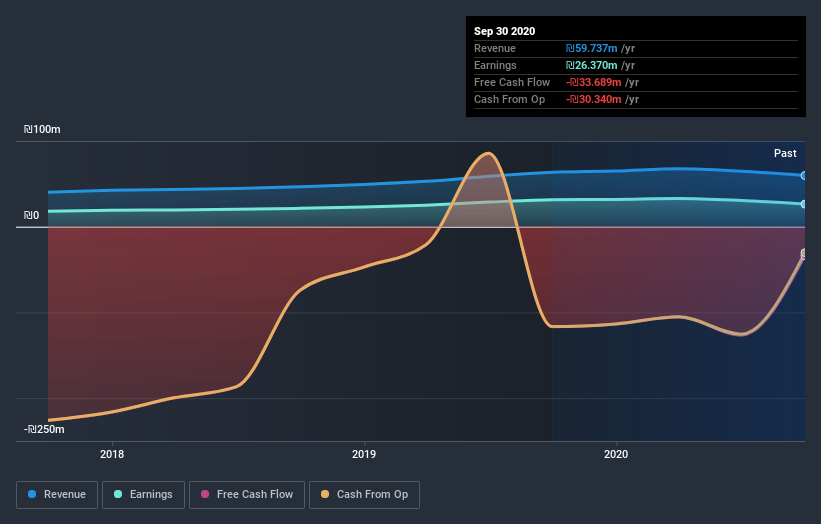Toggle the Earnings legend button
Screen dimensions: 821x524
(143, 495)
